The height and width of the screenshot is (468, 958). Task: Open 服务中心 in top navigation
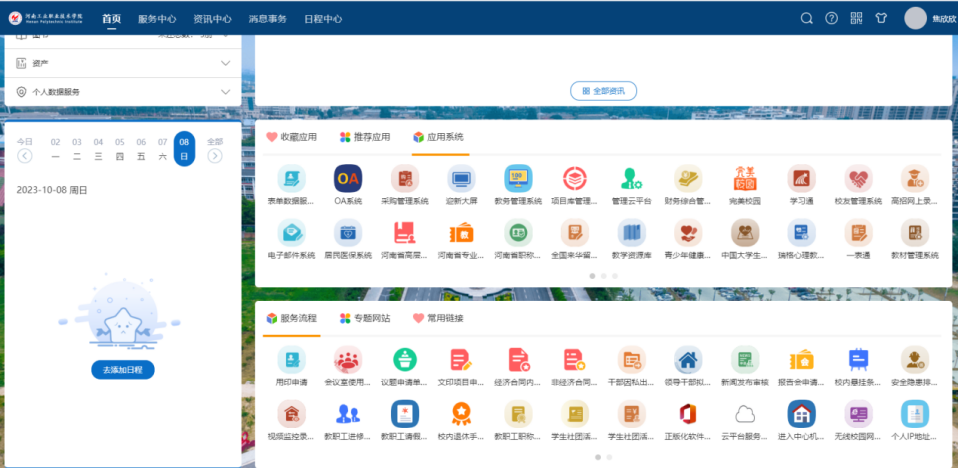pos(157,18)
